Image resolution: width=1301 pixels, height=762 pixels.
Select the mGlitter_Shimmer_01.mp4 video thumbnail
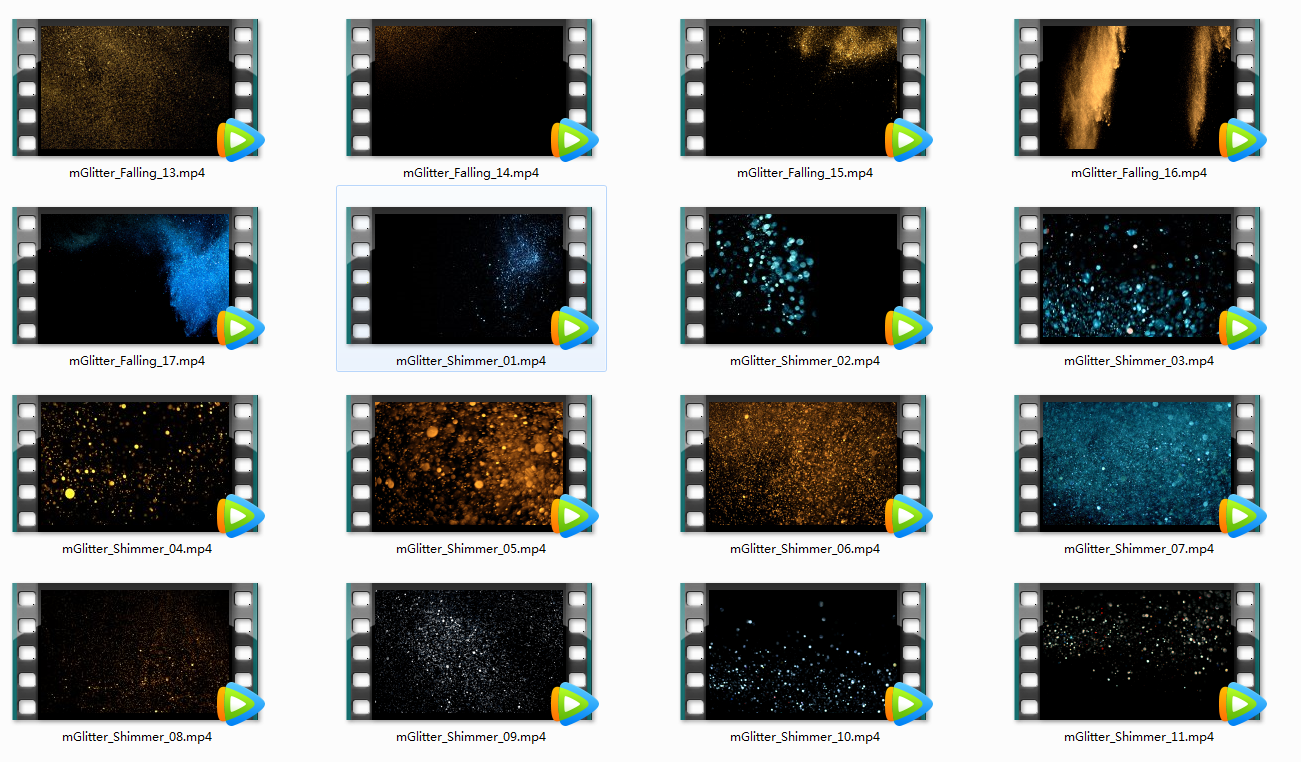click(470, 276)
